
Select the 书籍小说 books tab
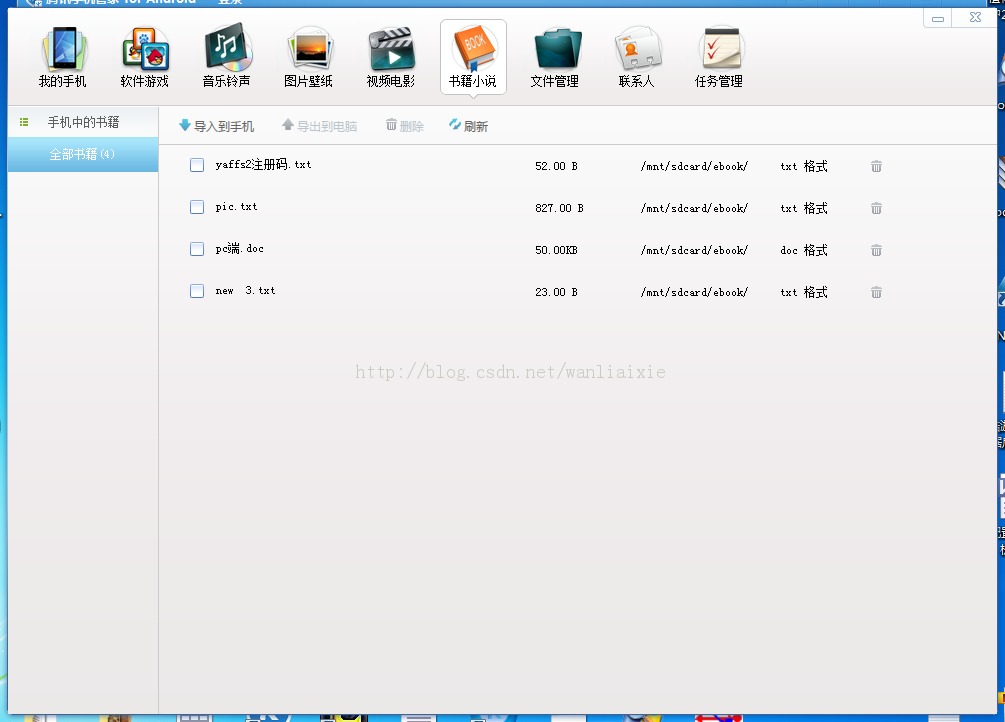click(473, 56)
